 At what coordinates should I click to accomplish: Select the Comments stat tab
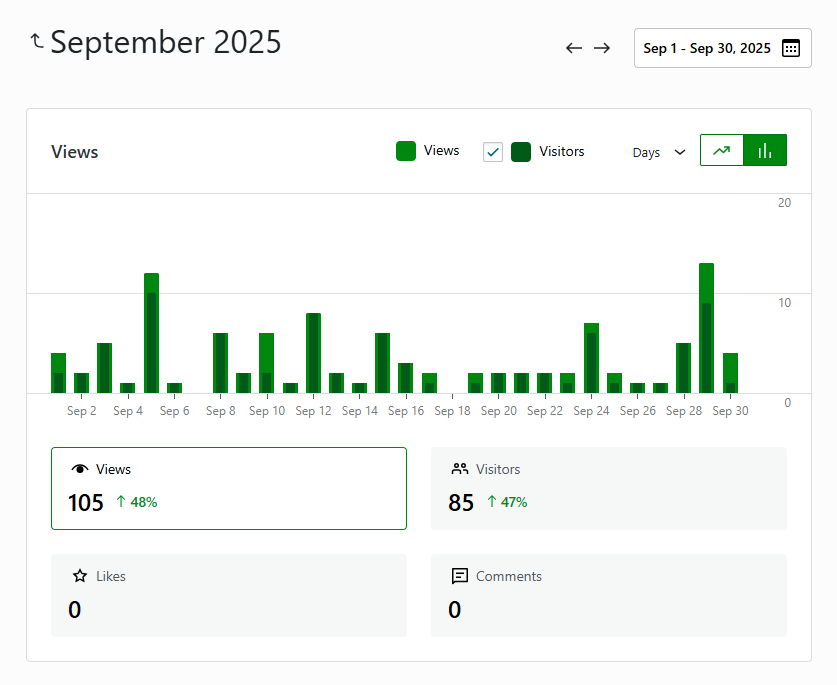pyautogui.click(x=608, y=595)
